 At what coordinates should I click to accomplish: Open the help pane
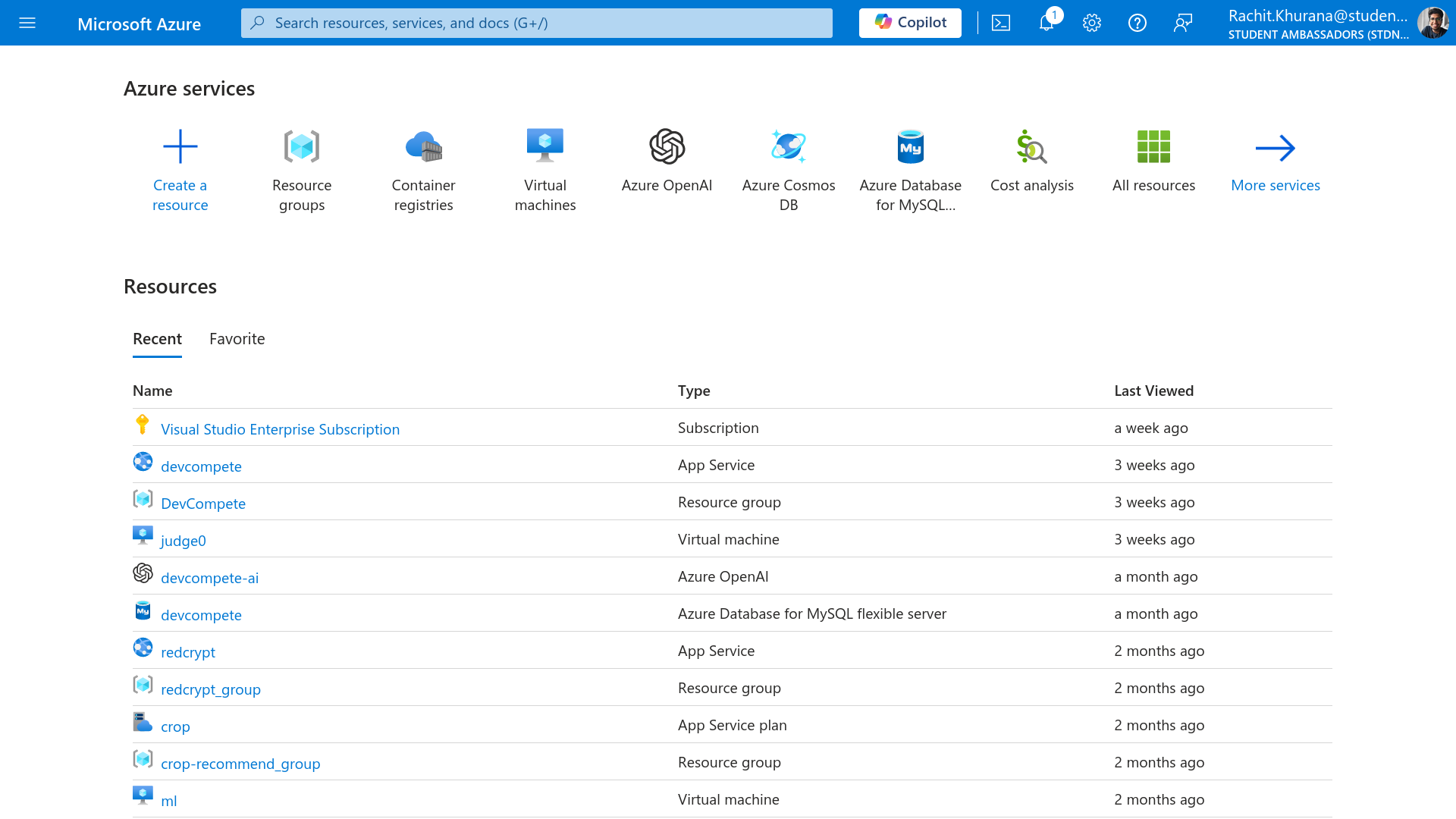point(1137,23)
